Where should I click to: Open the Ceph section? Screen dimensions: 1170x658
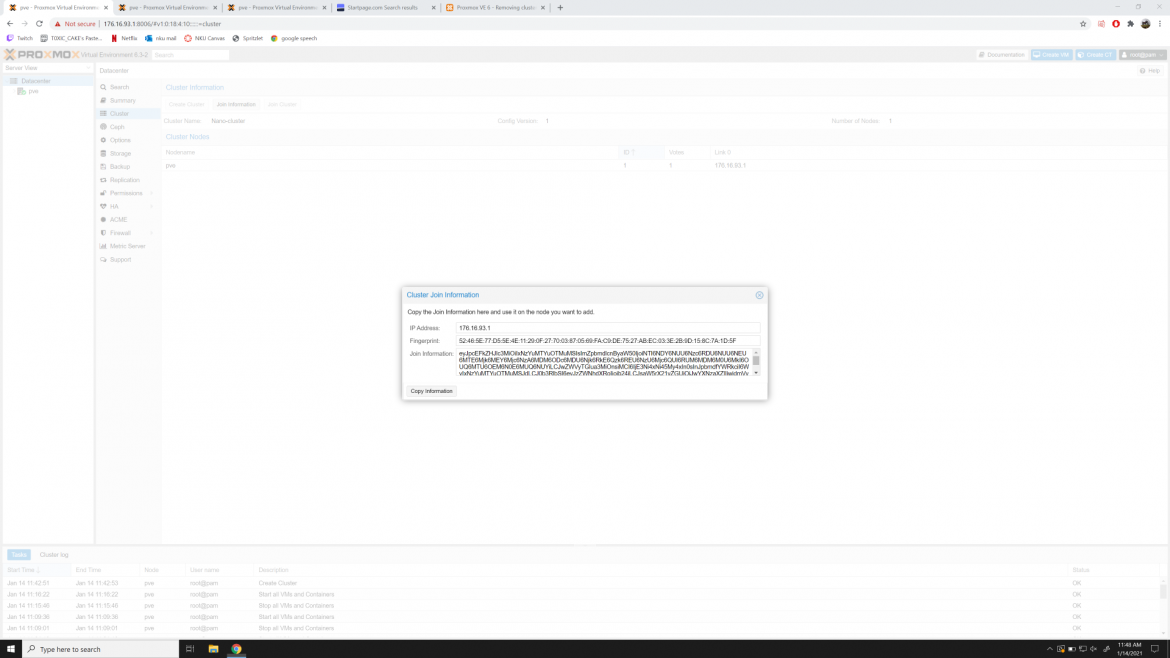[117, 127]
